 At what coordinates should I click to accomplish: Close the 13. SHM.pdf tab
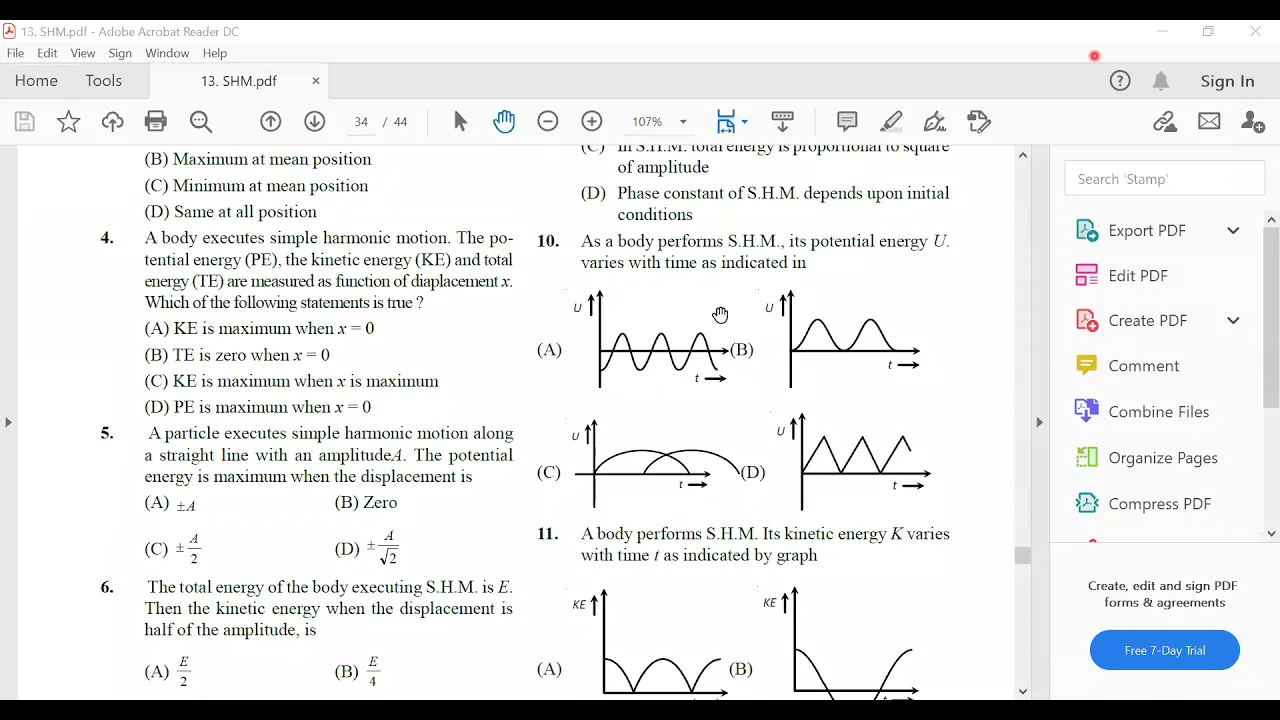tap(316, 81)
